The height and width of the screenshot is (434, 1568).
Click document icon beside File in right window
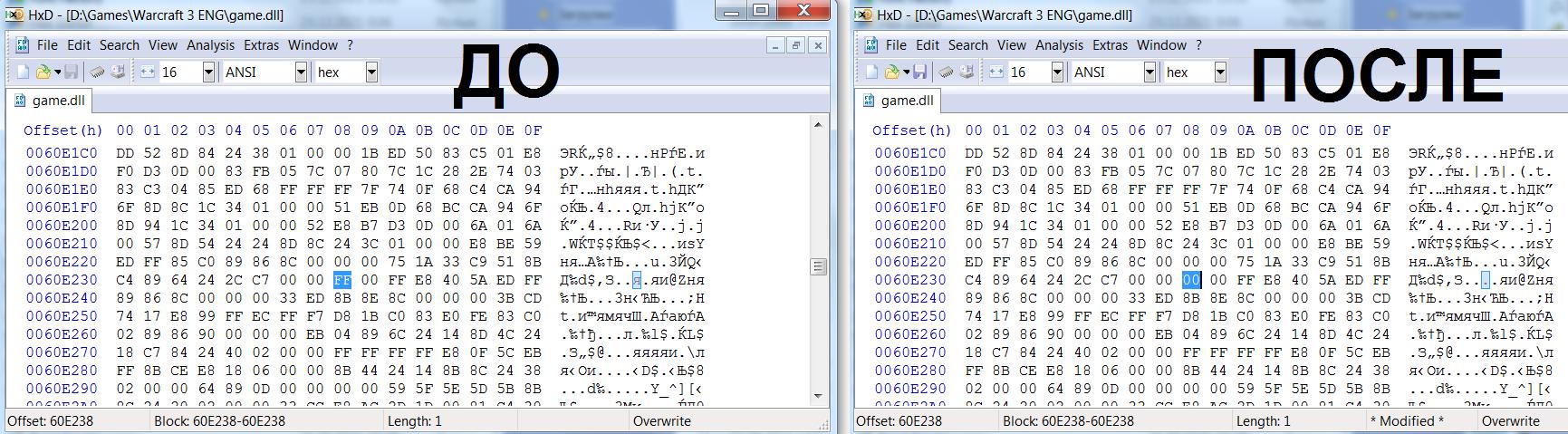pos(871,44)
